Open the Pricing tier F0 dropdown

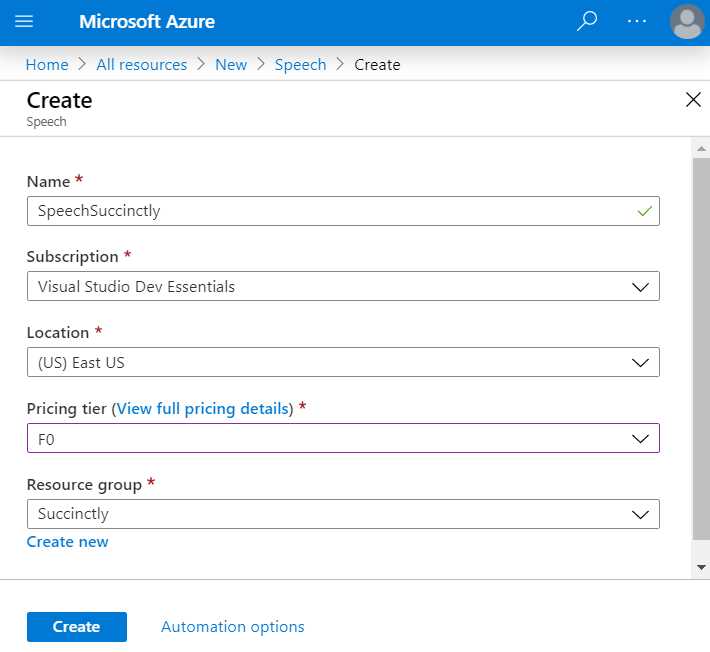pyautogui.click(x=343, y=438)
